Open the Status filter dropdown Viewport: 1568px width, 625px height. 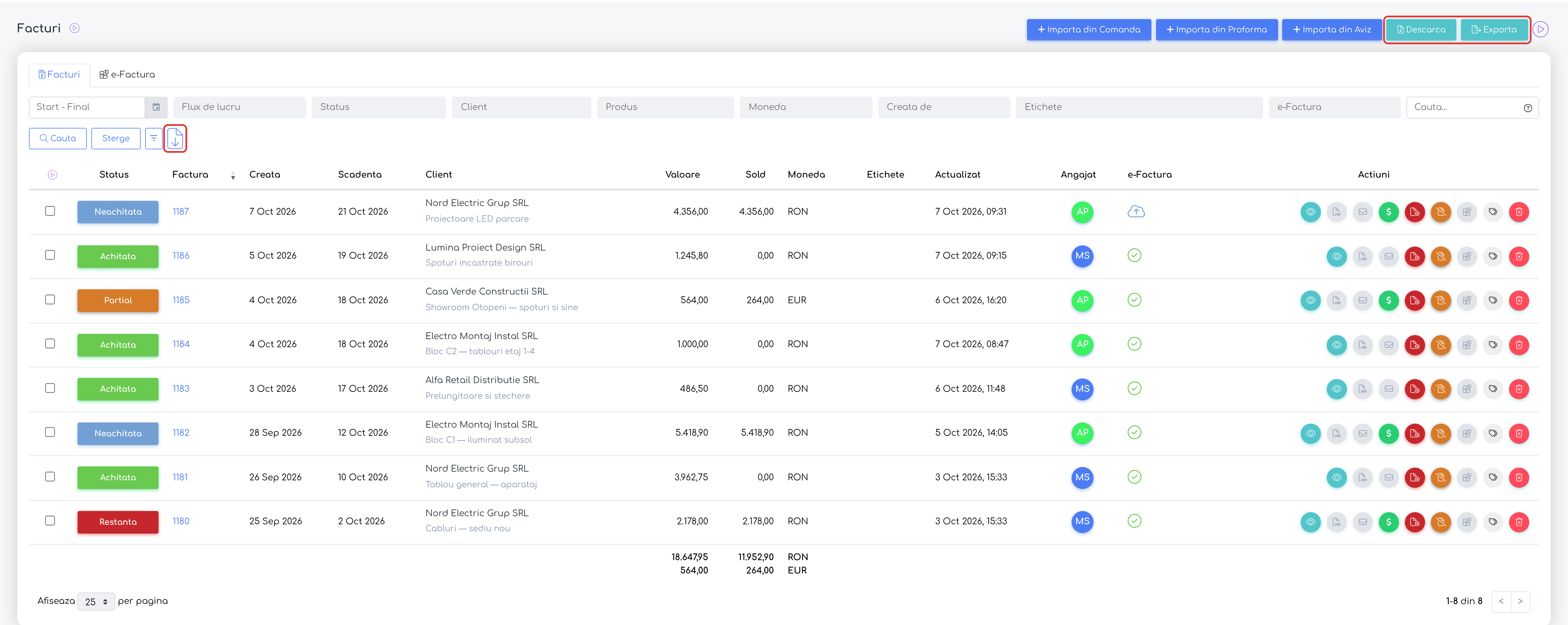[x=379, y=107]
